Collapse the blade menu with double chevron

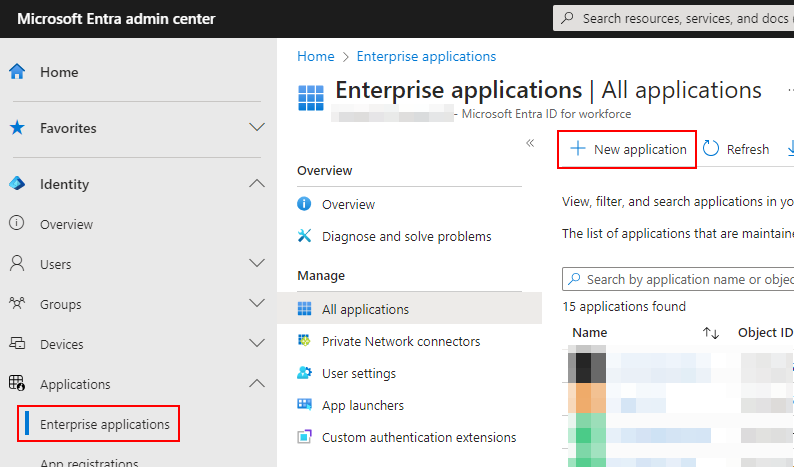point(530,143)
